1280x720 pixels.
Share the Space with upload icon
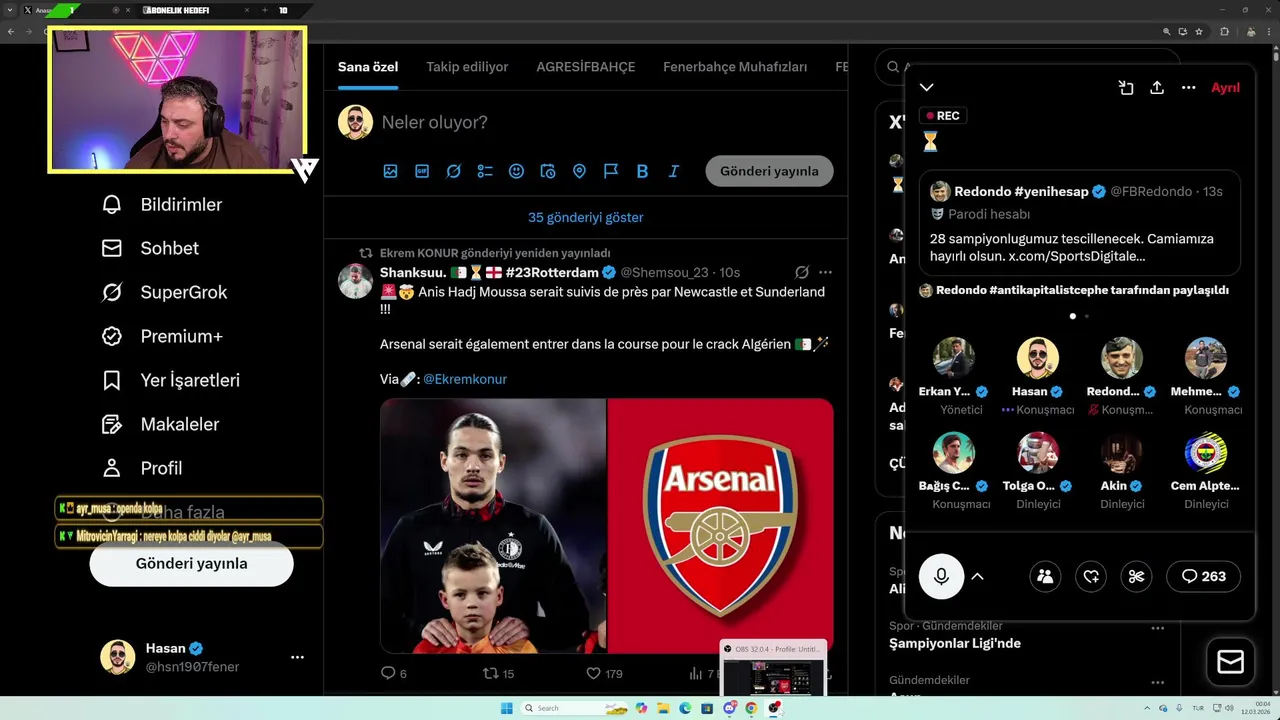tap(1157, 88)
